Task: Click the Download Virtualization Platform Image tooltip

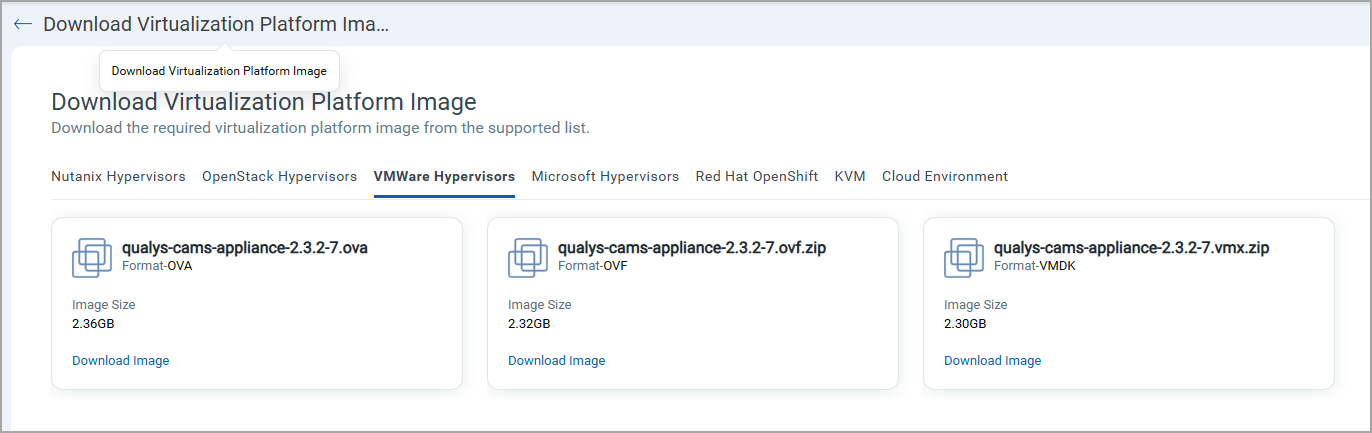Action: pyautogui.click(x=219, y=71)
